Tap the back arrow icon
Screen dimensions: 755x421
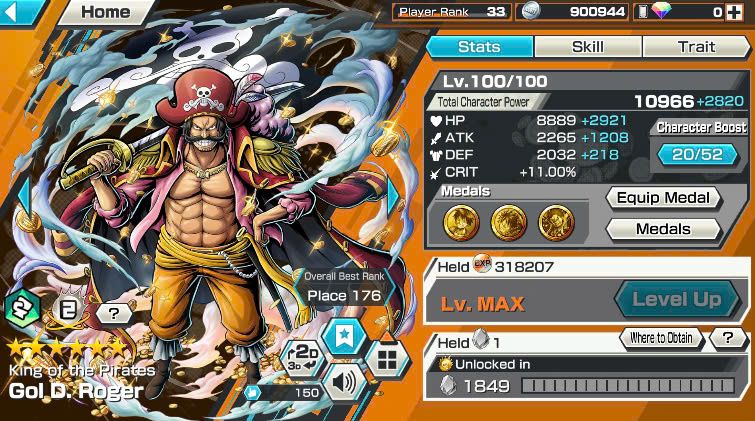tap(12, 12)
